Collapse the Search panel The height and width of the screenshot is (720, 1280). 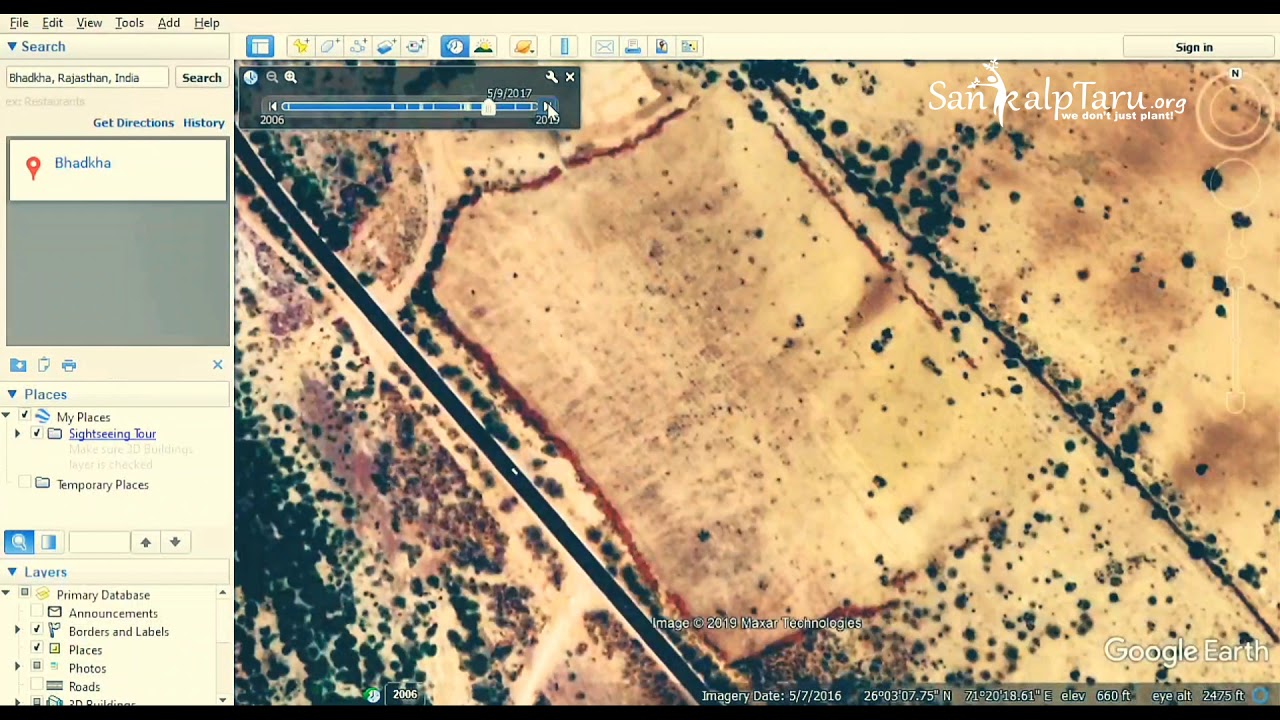click(12, 46)
